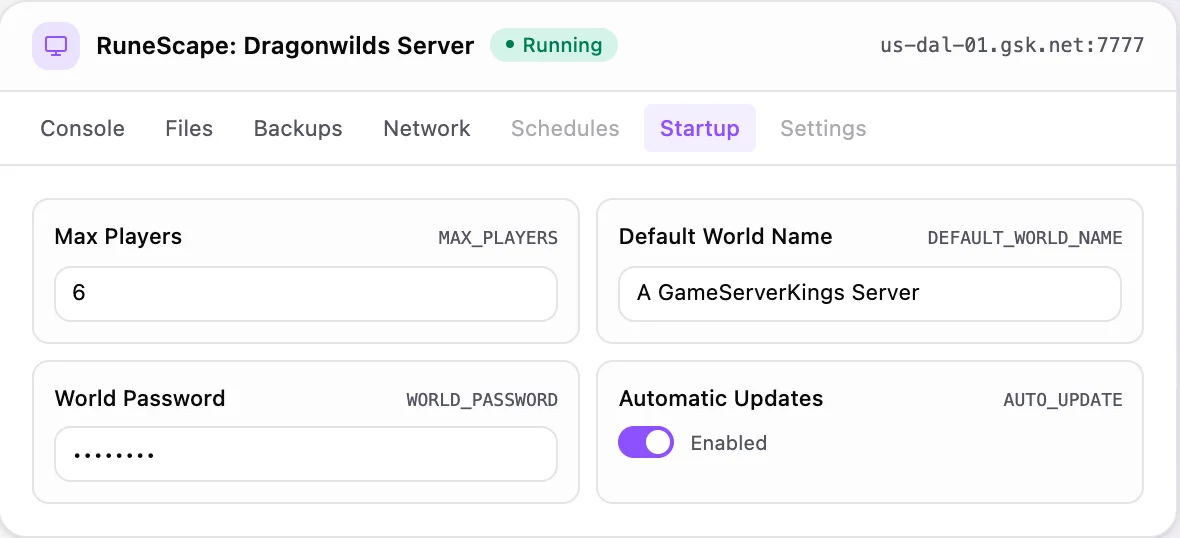Click the purple server monitor icon
1180x538 pixels.
pyautogui.click(x=56, y=46)
